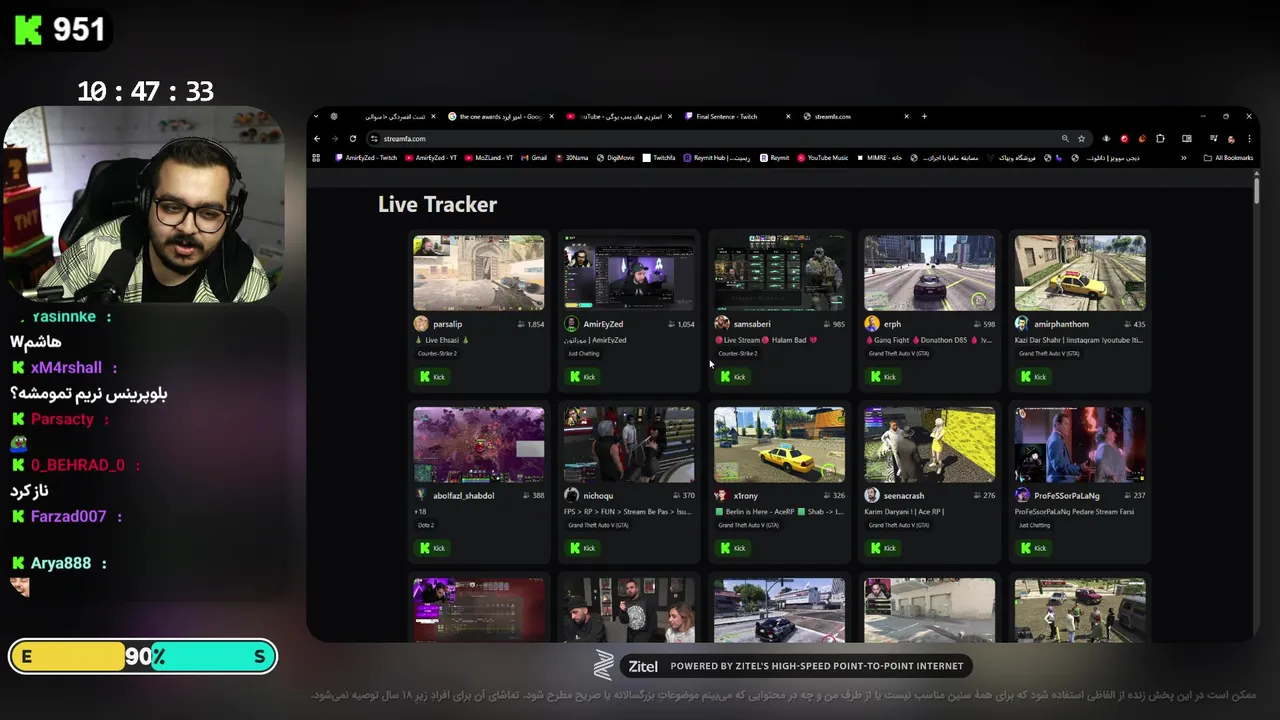Open the AmirEyZed - Twitch bookmark
The image size is (1280, 720).
tap(366, 158)
